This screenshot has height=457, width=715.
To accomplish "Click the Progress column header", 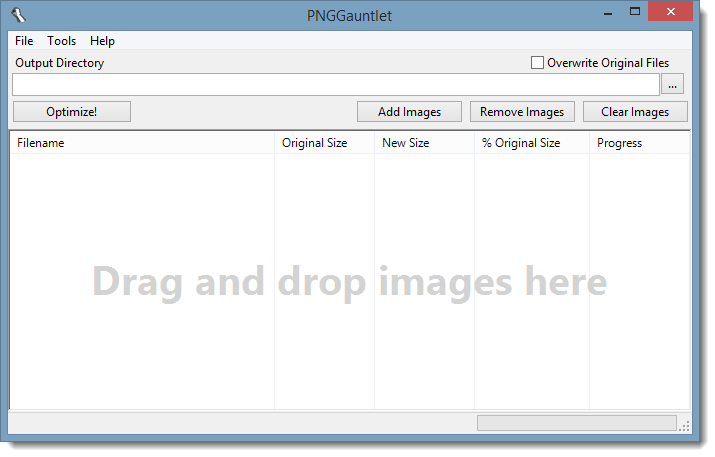I will click(639, 143).
